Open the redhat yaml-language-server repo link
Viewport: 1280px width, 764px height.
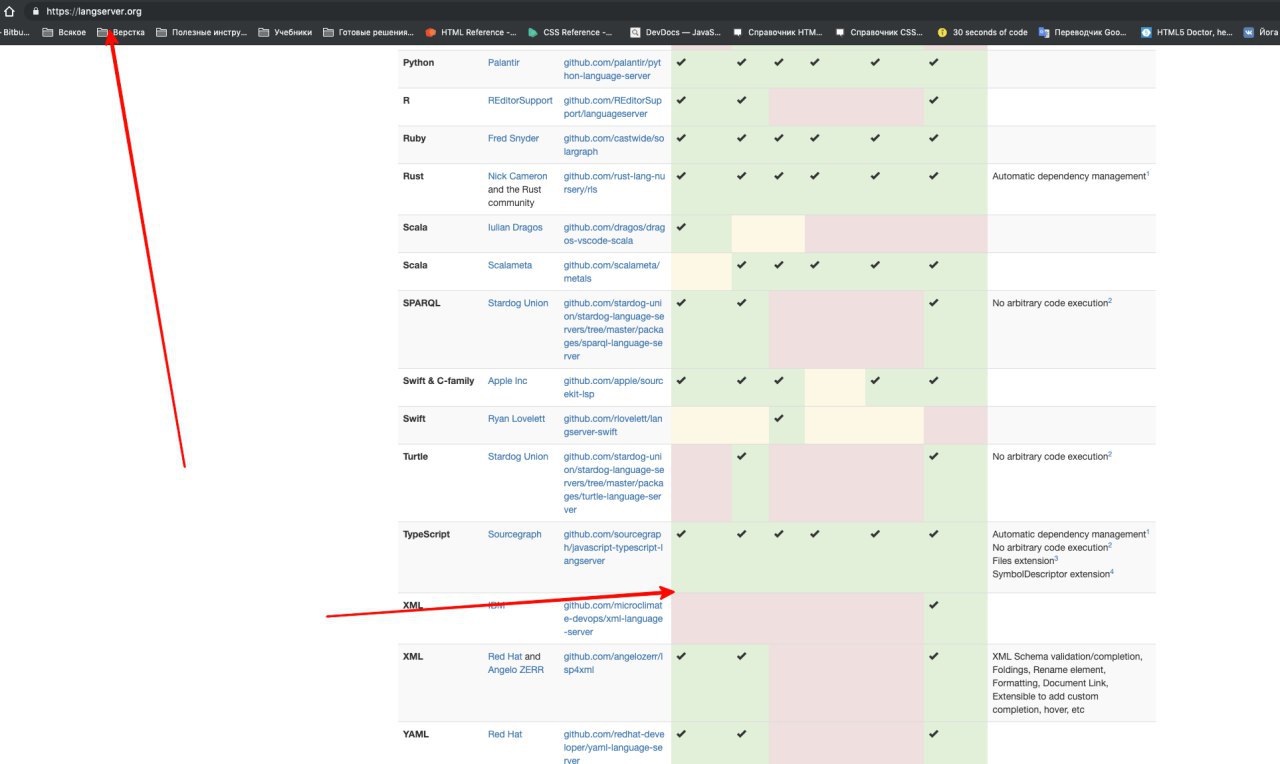click(x=613, y=747)
